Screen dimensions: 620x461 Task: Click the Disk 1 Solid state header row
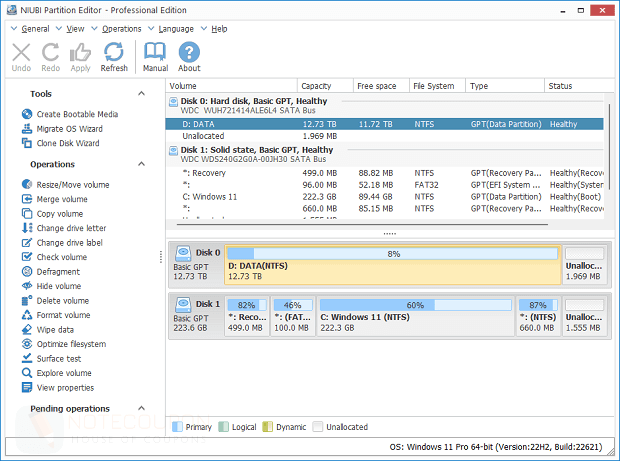(x=384, y=155)
